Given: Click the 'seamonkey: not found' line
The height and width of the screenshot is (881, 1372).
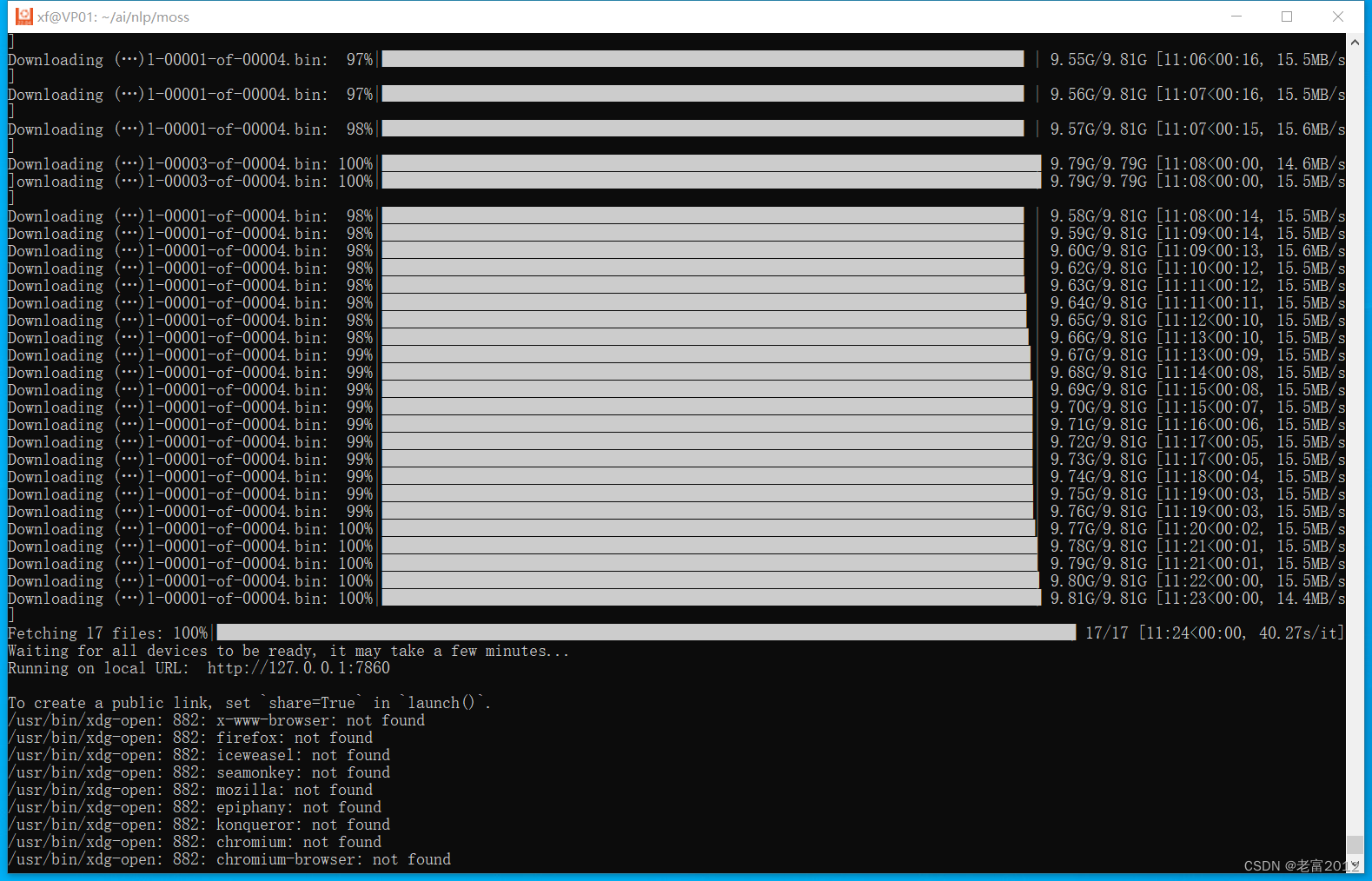Looking at the screenshot, I should click(199, 772).
